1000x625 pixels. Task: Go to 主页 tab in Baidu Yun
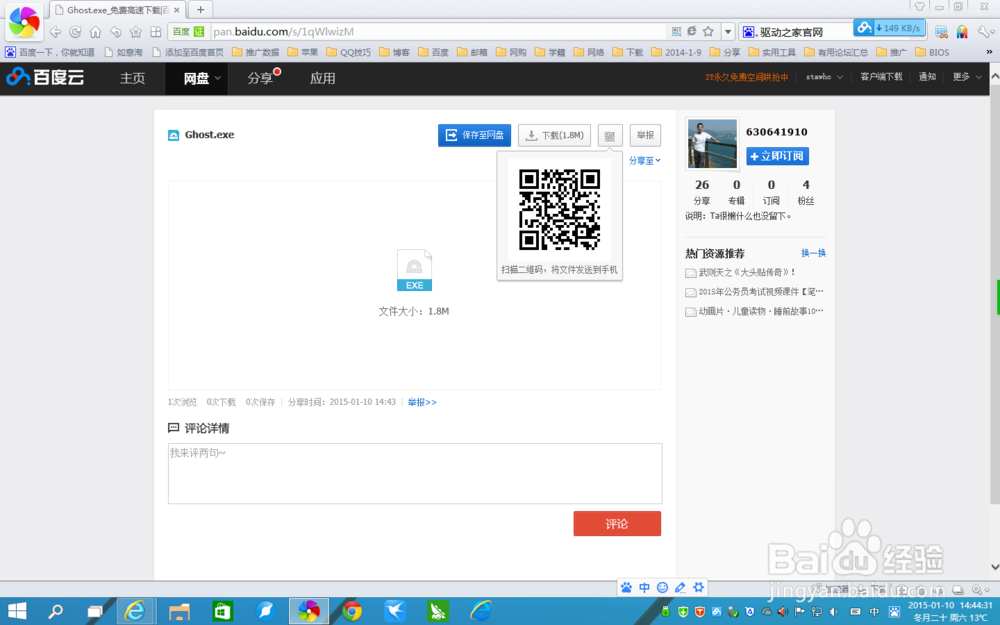pyautogui.click(x=133, y=78)
